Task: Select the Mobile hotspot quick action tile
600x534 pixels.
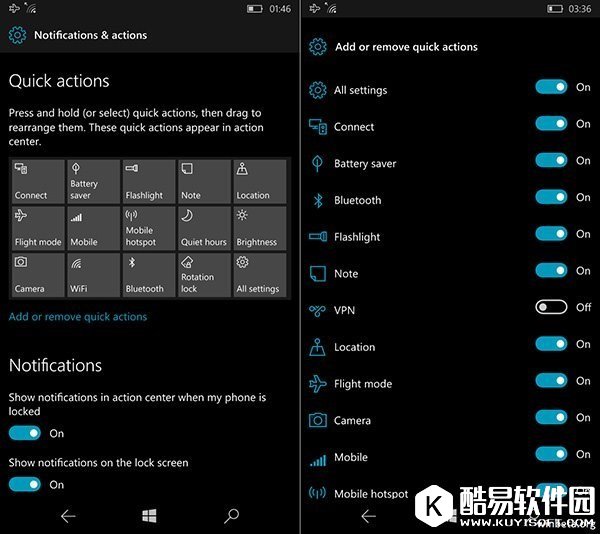Action: [x=148, y=228]
